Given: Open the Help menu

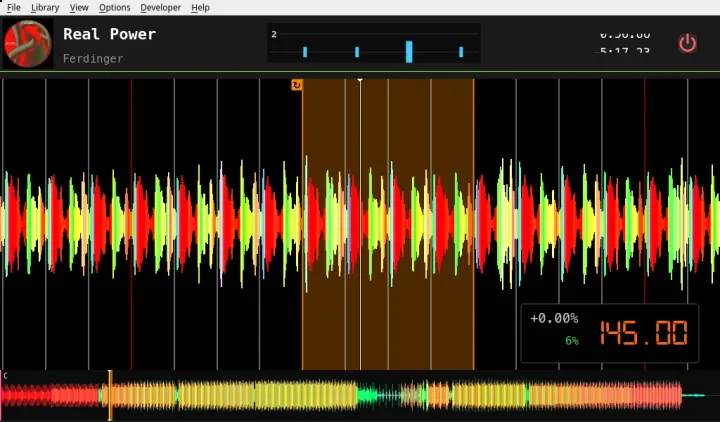Looking at the screenshot, I should [x=200, y=7].
